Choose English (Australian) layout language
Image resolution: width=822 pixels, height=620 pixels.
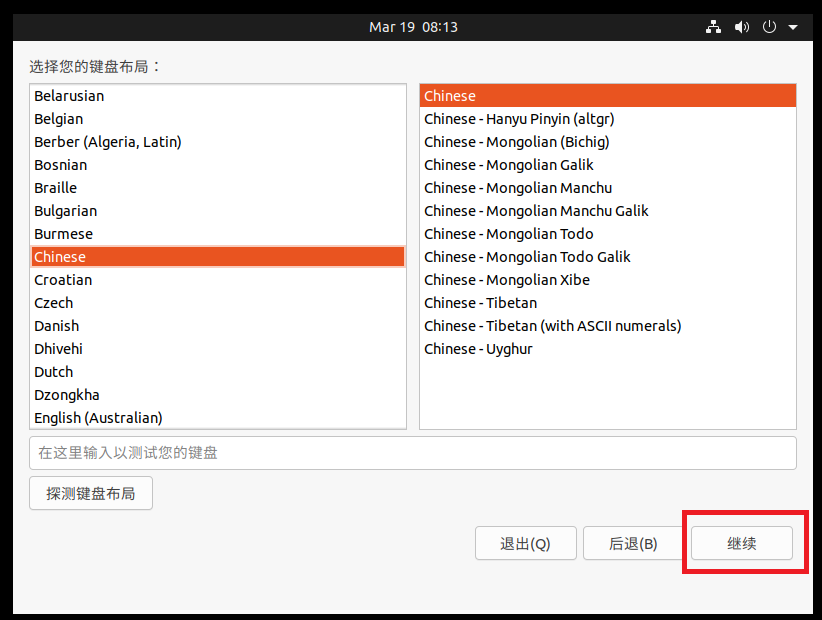click(98, 418)
